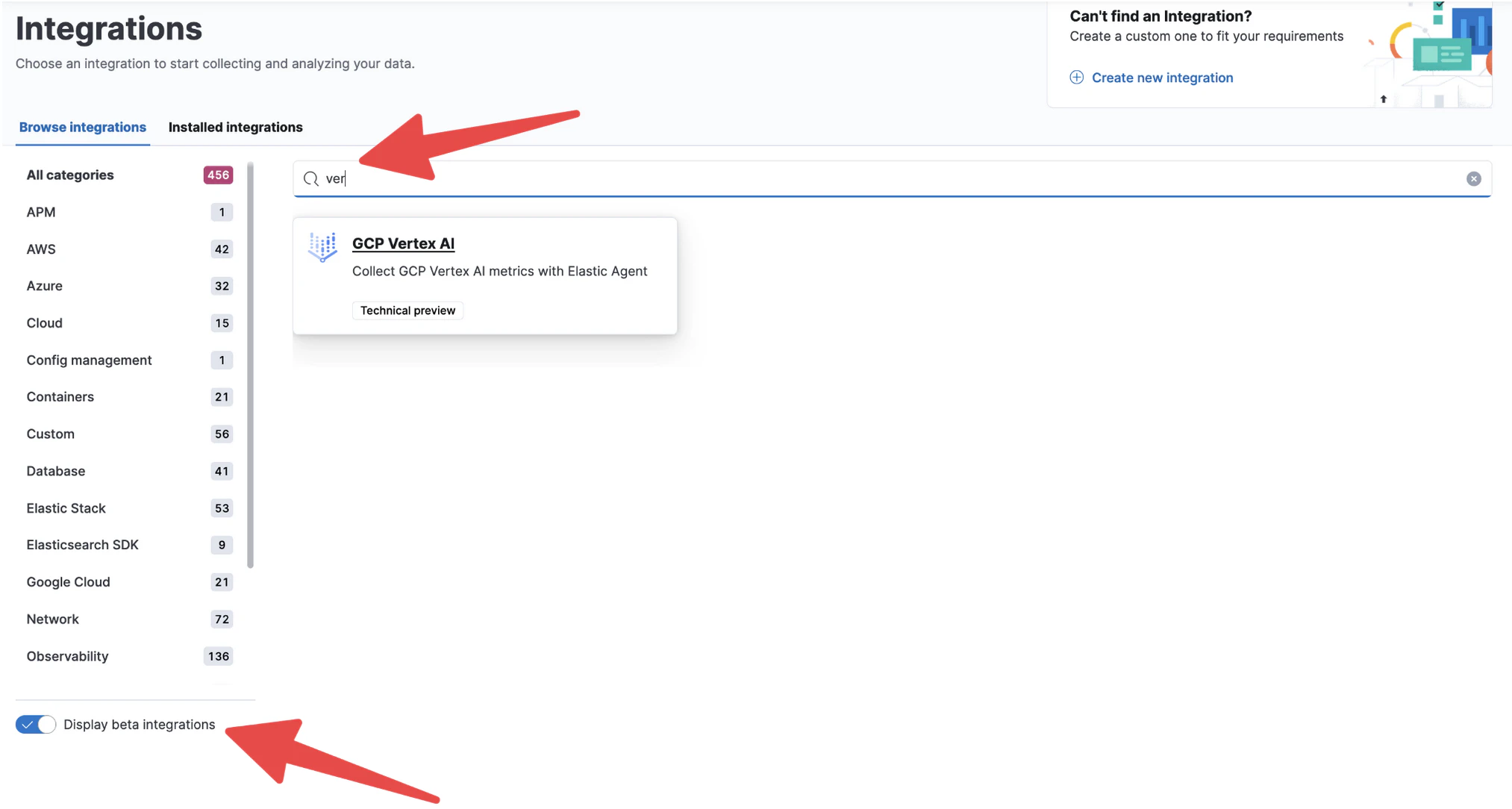The image size is (1512, 809).
Task: Click the 72 Network count badge
Action: [222, 619]
